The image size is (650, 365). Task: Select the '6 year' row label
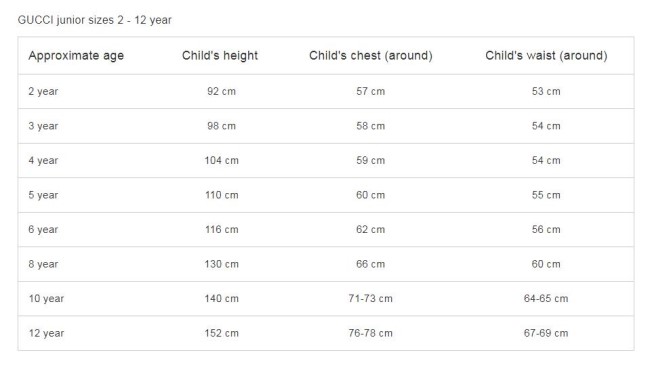coord(43,229)
